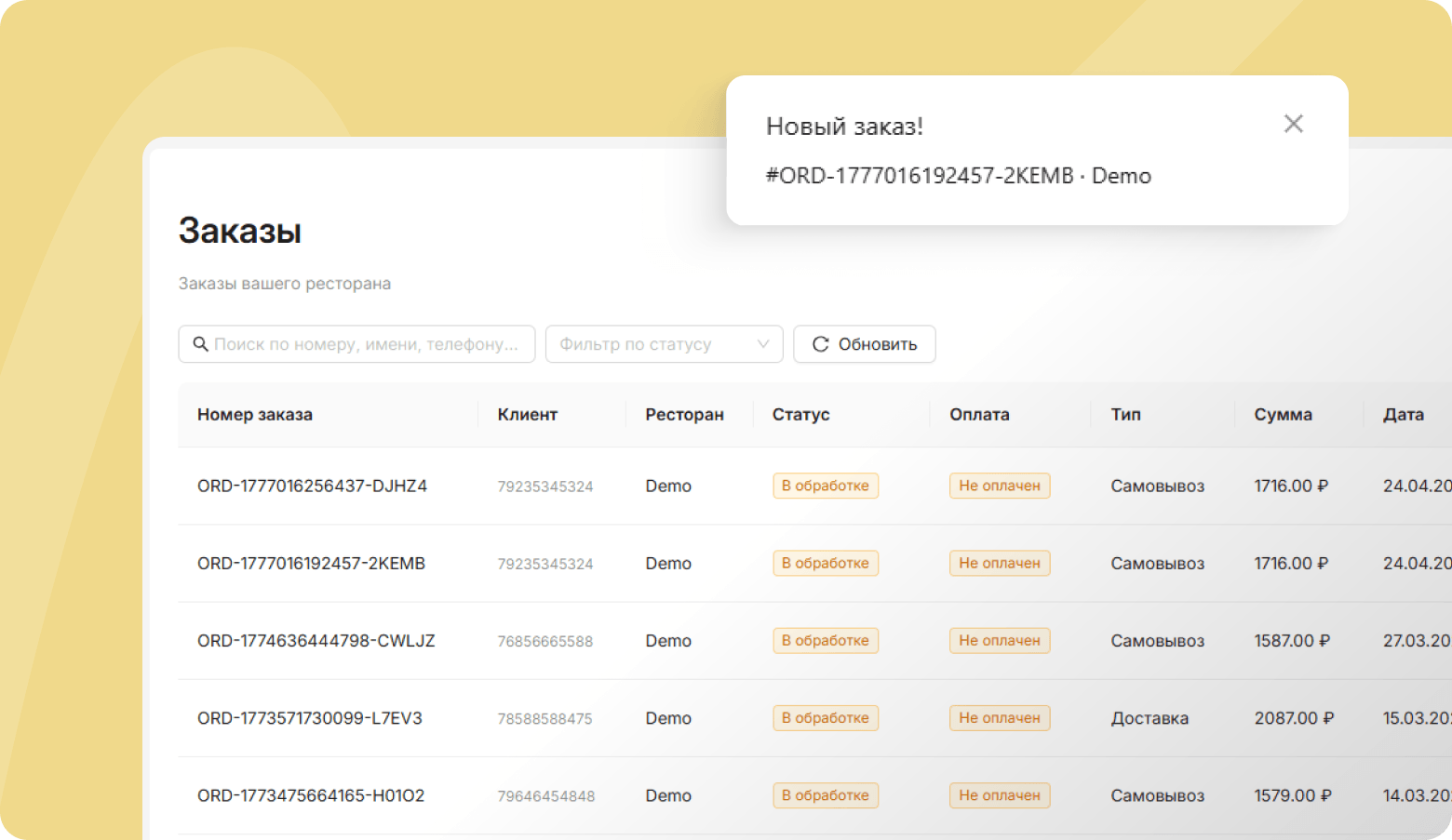The image size is (1452, 840).
Task: Click the 2087.00 ₽ amount cell
Action: pyautogui.click(x=1294, y=718)
